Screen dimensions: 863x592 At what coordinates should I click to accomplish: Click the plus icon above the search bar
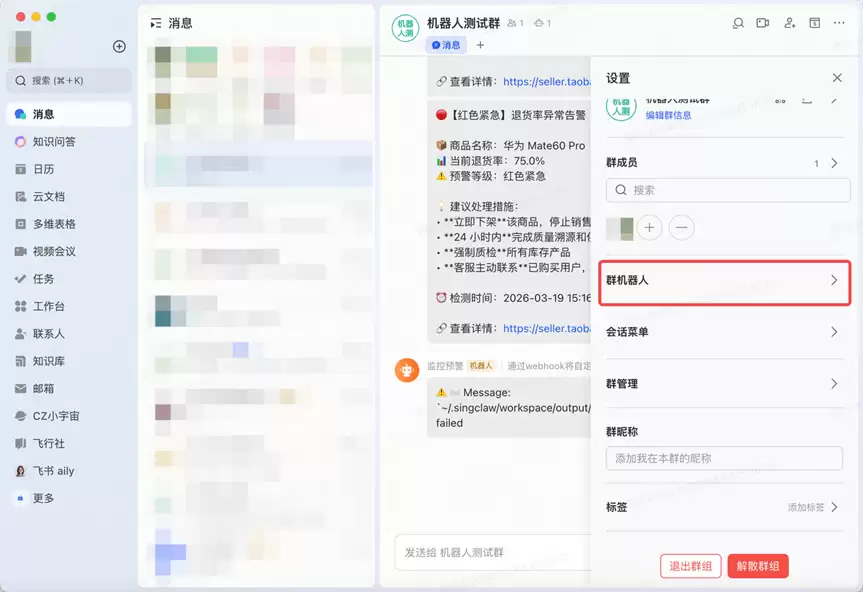119,46
